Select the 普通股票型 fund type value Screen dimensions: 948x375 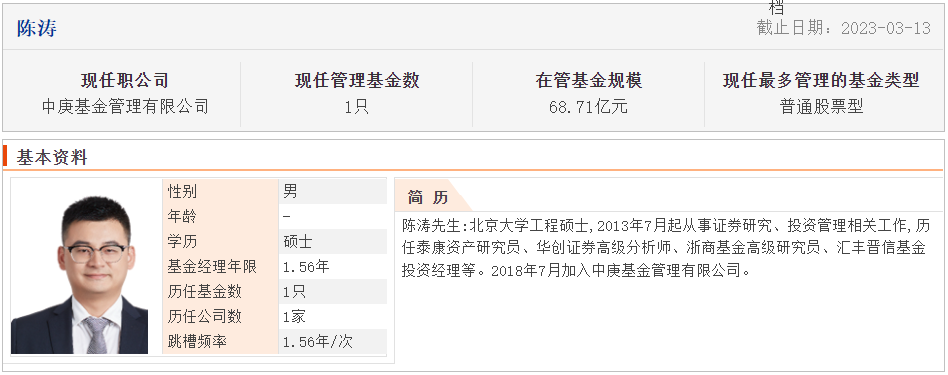(821, 107)
